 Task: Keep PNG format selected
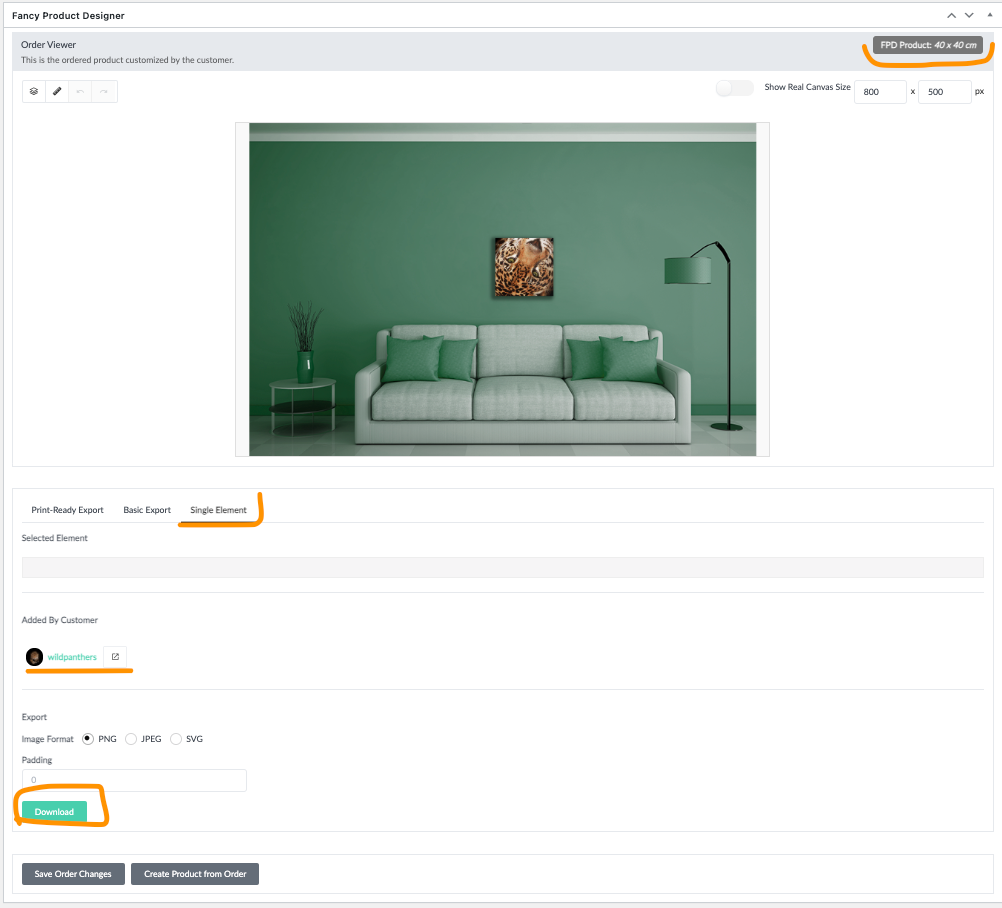pos(88,739)
